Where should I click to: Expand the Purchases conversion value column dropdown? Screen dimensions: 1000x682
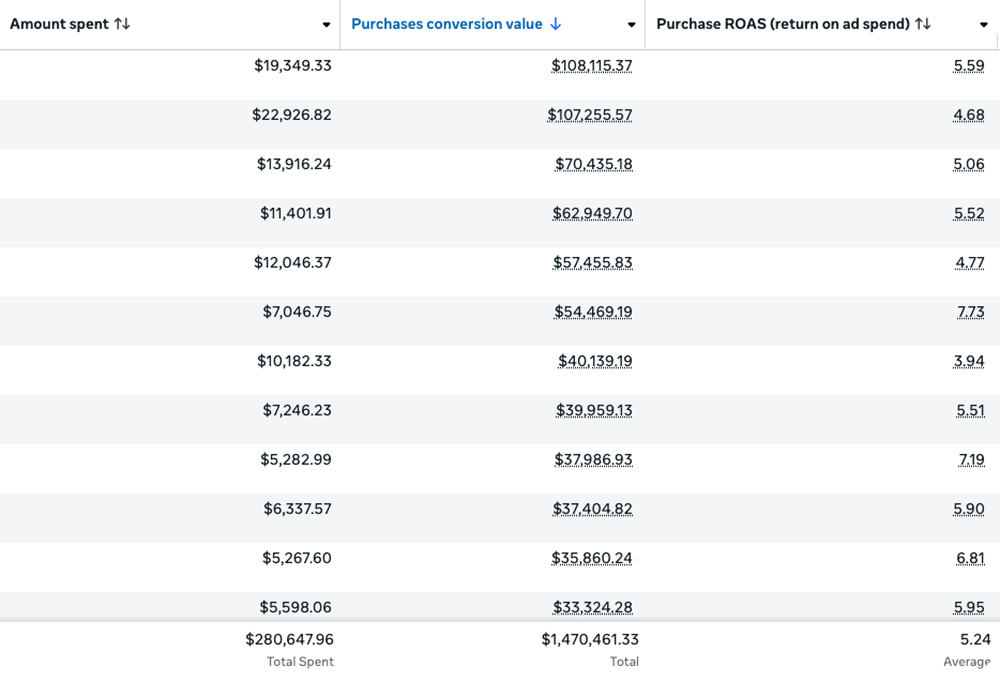631,25
